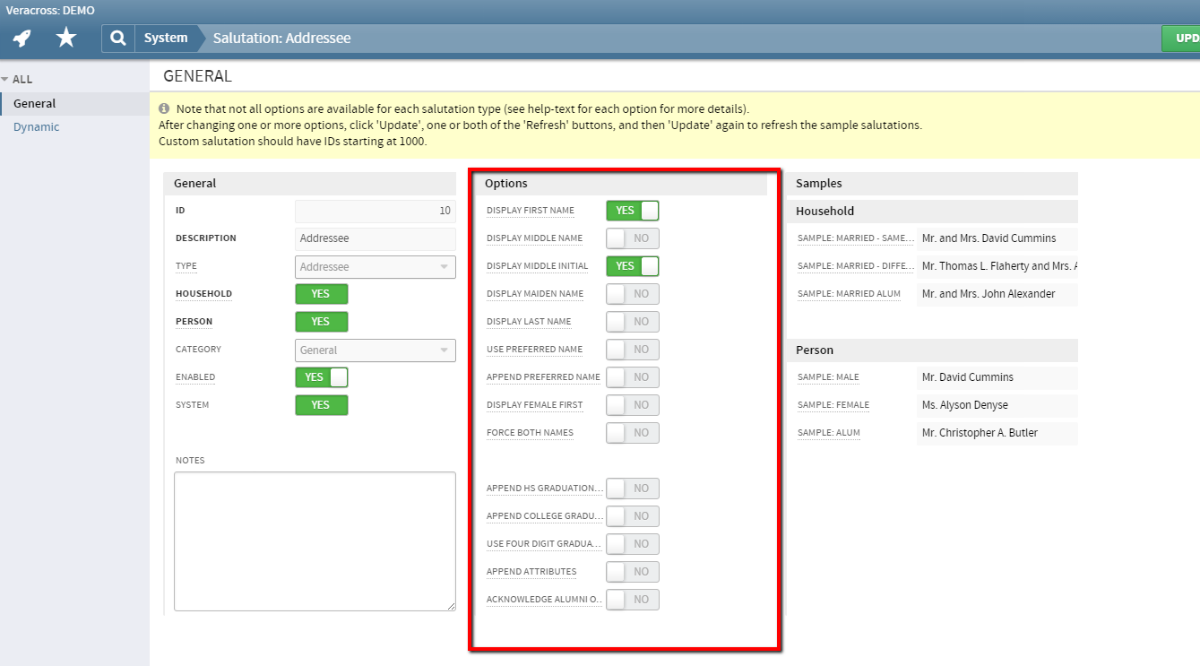Image resolution: width=1200 pixels, height=666 pixels.
Task: Toggle the Enabled switch in General
Action: point(321,377)
